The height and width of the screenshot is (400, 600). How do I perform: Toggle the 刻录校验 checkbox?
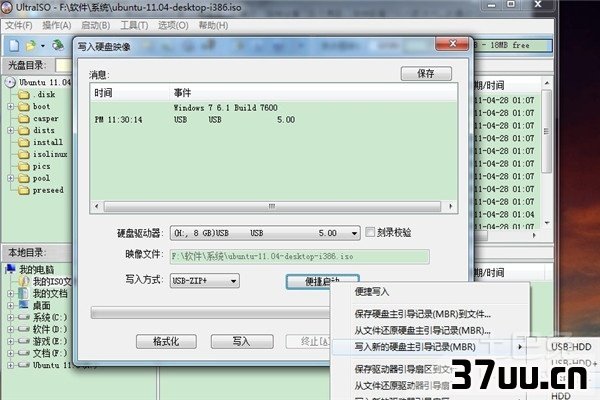tap(370, 232)
